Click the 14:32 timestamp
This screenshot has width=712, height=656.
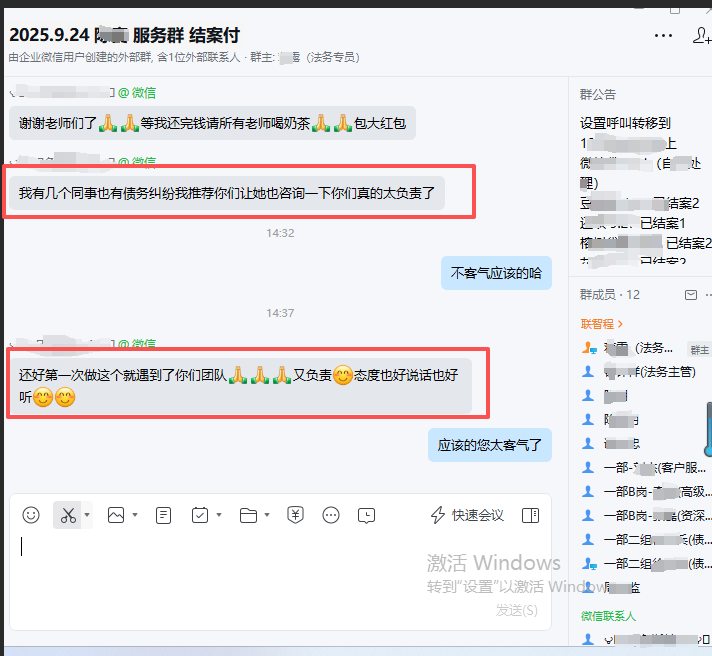point(280,233)
